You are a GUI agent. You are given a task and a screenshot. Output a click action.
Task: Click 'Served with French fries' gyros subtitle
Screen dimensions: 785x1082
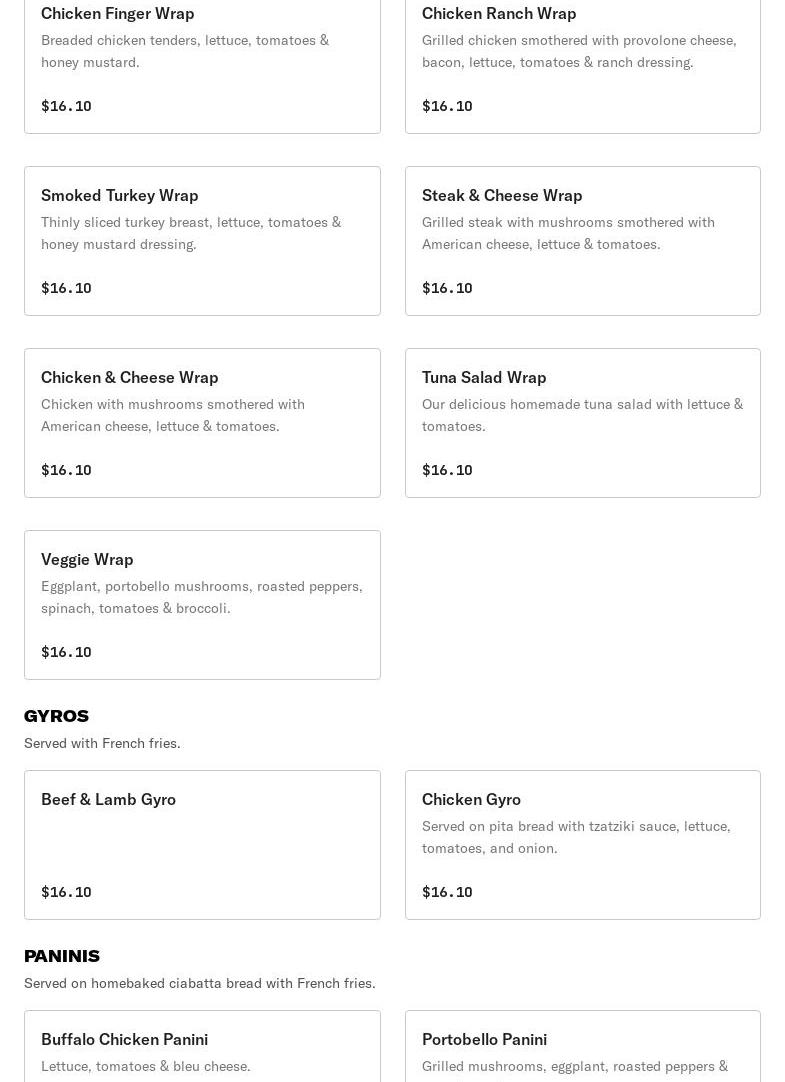click(x=102, y=743)
